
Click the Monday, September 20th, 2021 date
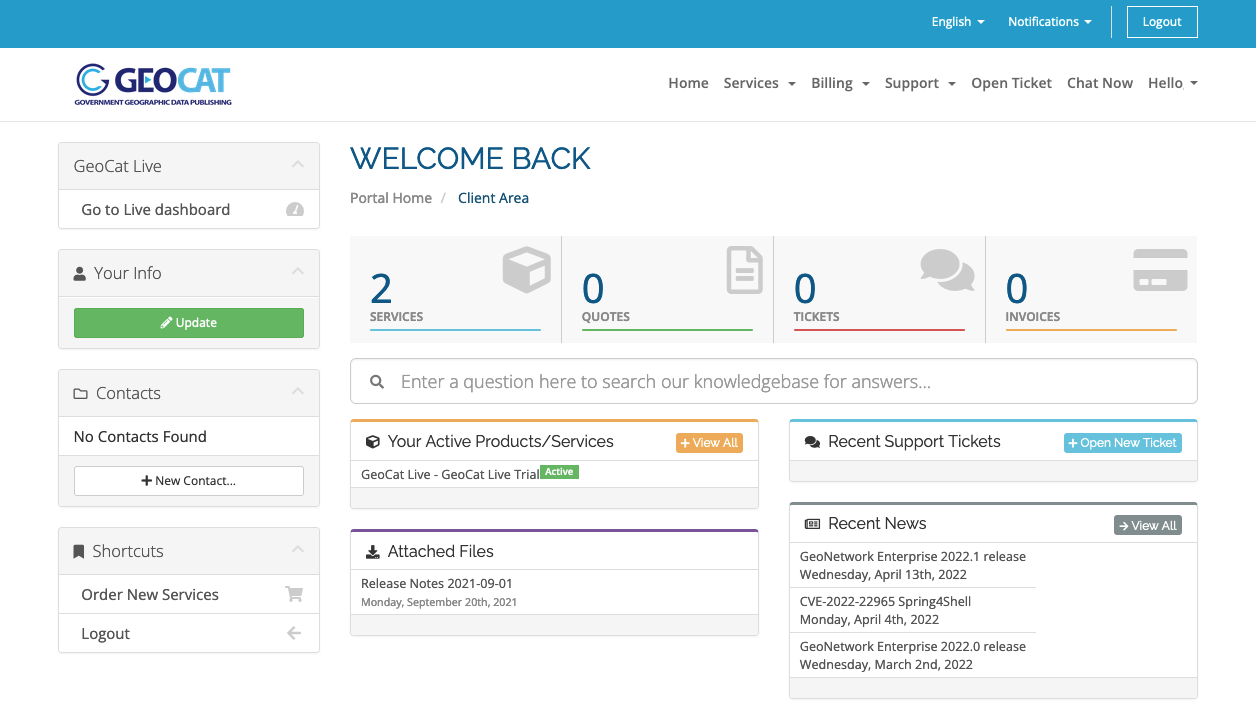tap(439, 602)
